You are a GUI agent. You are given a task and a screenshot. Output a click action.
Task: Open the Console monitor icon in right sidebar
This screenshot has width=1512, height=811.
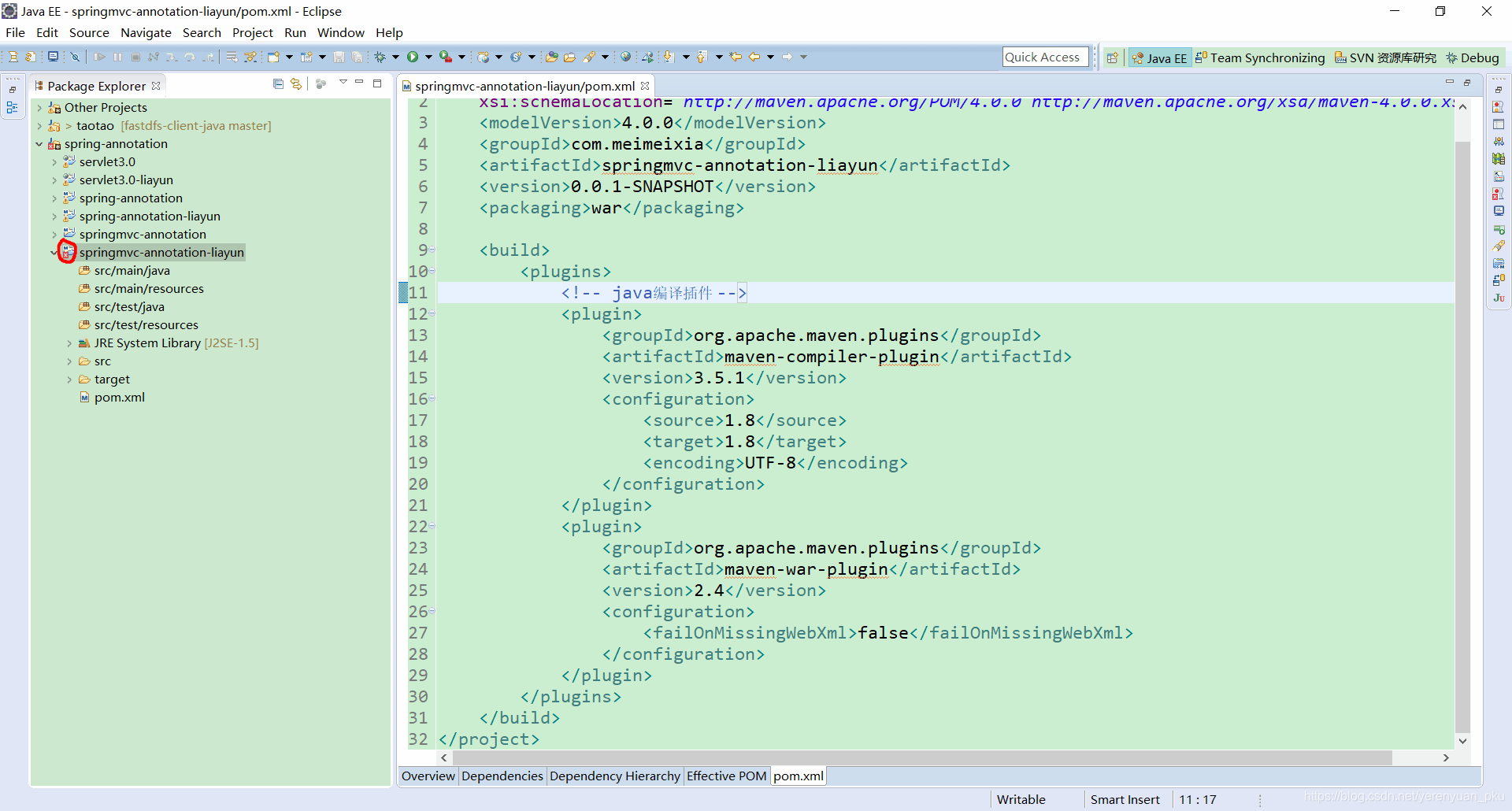pyautogui.click(x=1499, y=211)
